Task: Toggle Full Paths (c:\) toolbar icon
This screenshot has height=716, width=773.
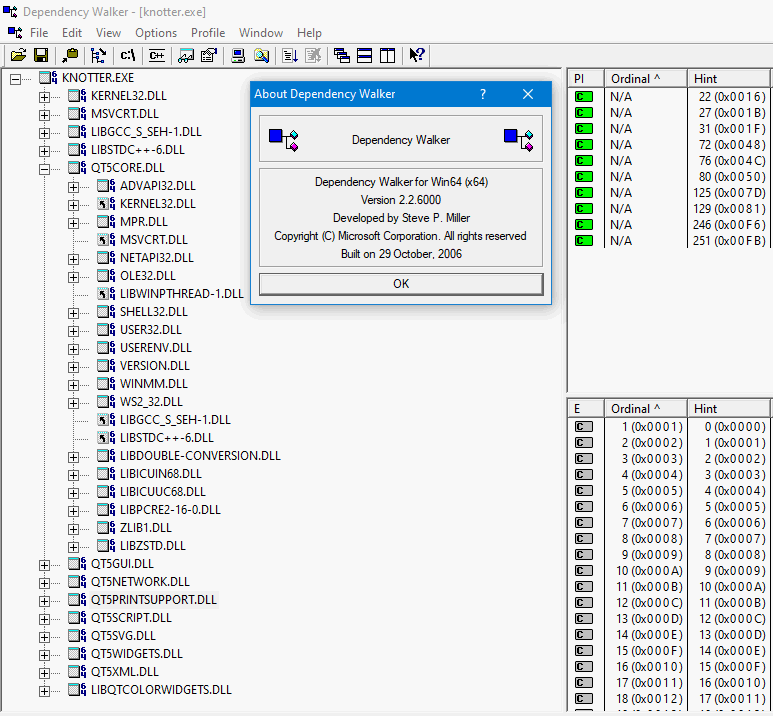Action: click(x=128, y=55)
